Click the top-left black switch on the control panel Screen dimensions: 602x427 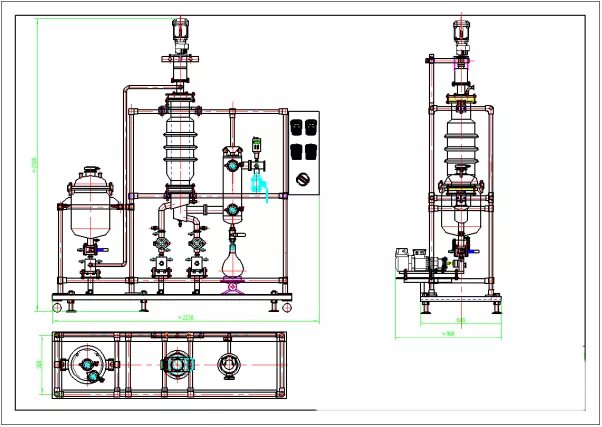tap(297, 127)
